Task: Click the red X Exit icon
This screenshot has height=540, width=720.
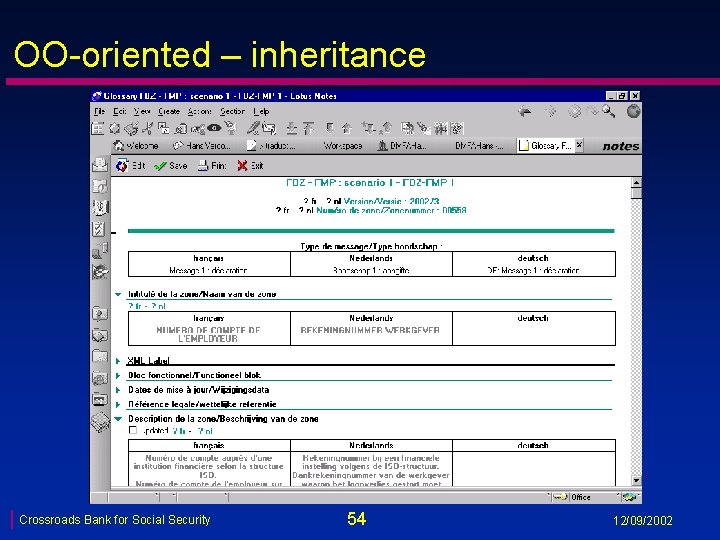Action: [242, 166]
